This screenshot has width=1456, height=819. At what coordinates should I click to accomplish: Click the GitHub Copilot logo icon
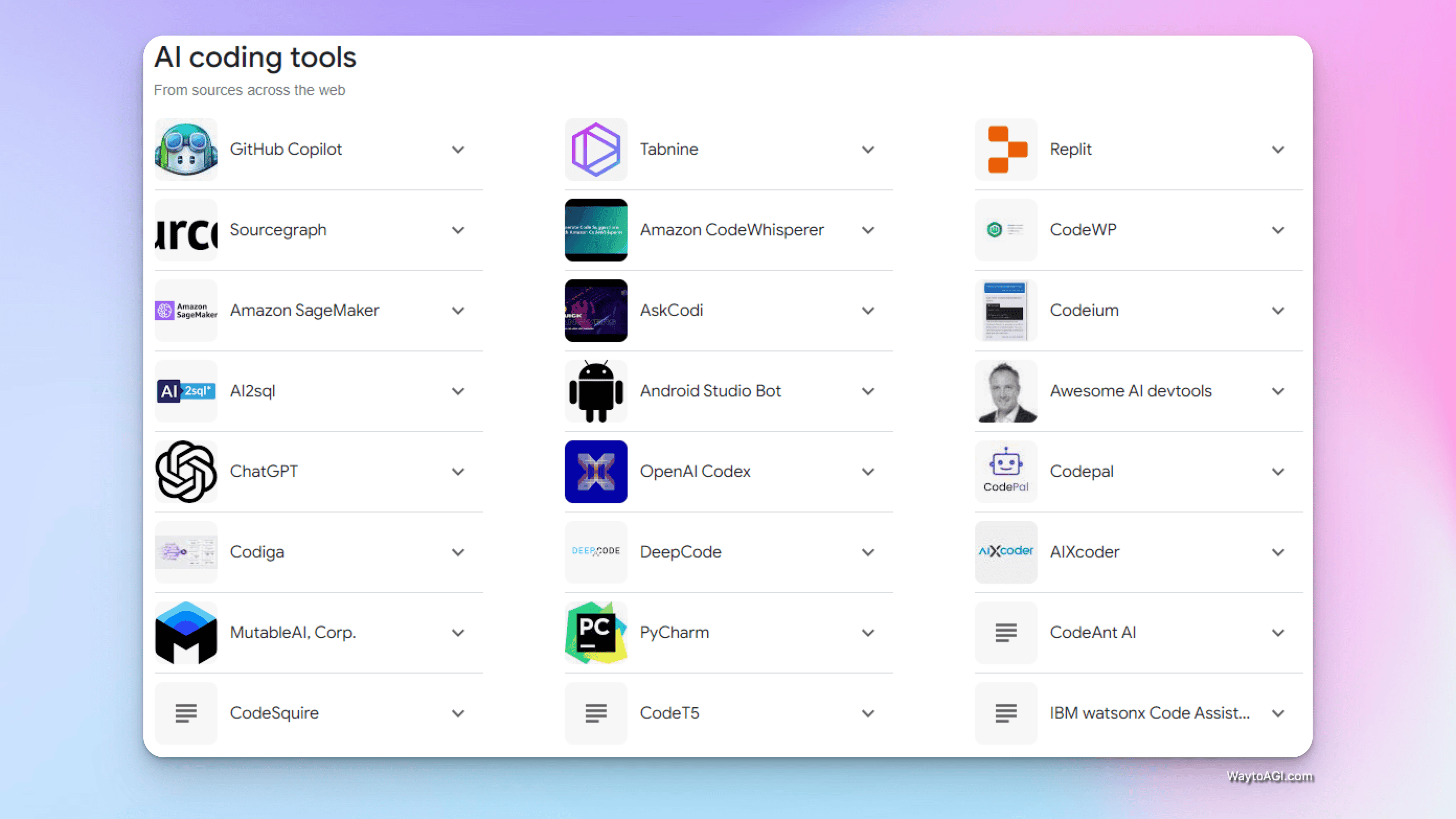pos(186,149)
